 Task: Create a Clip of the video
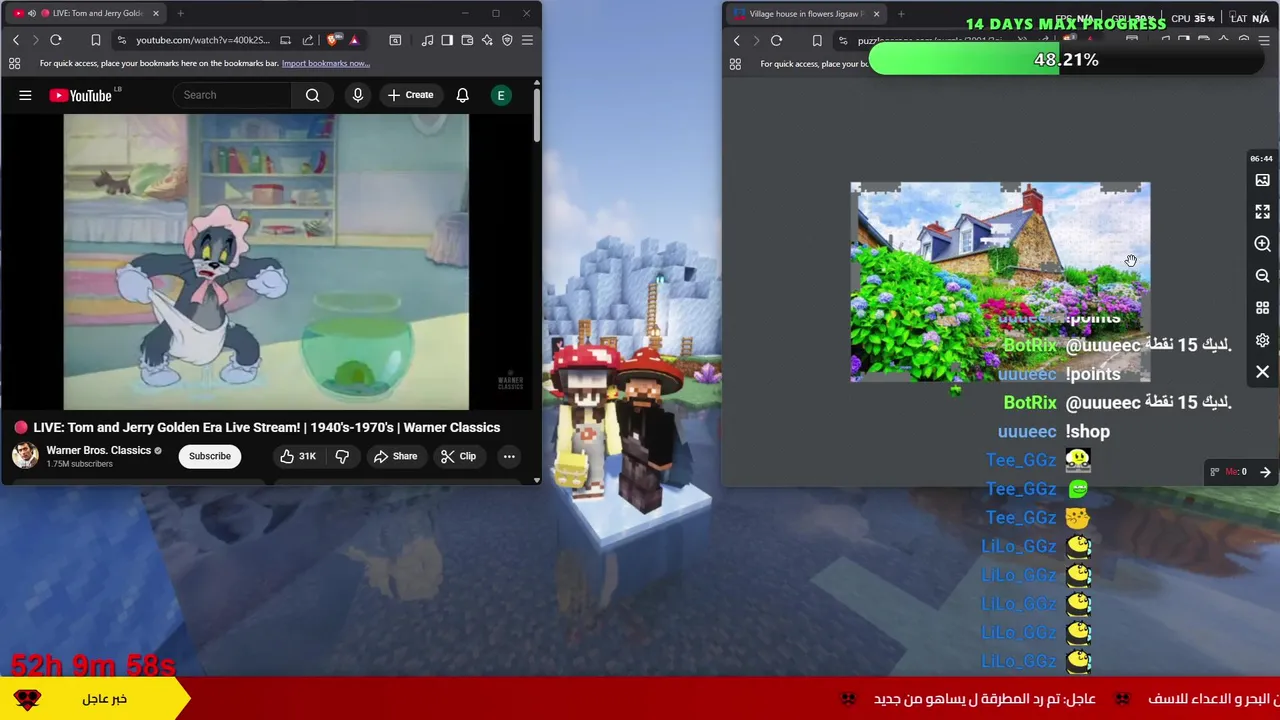457,456
